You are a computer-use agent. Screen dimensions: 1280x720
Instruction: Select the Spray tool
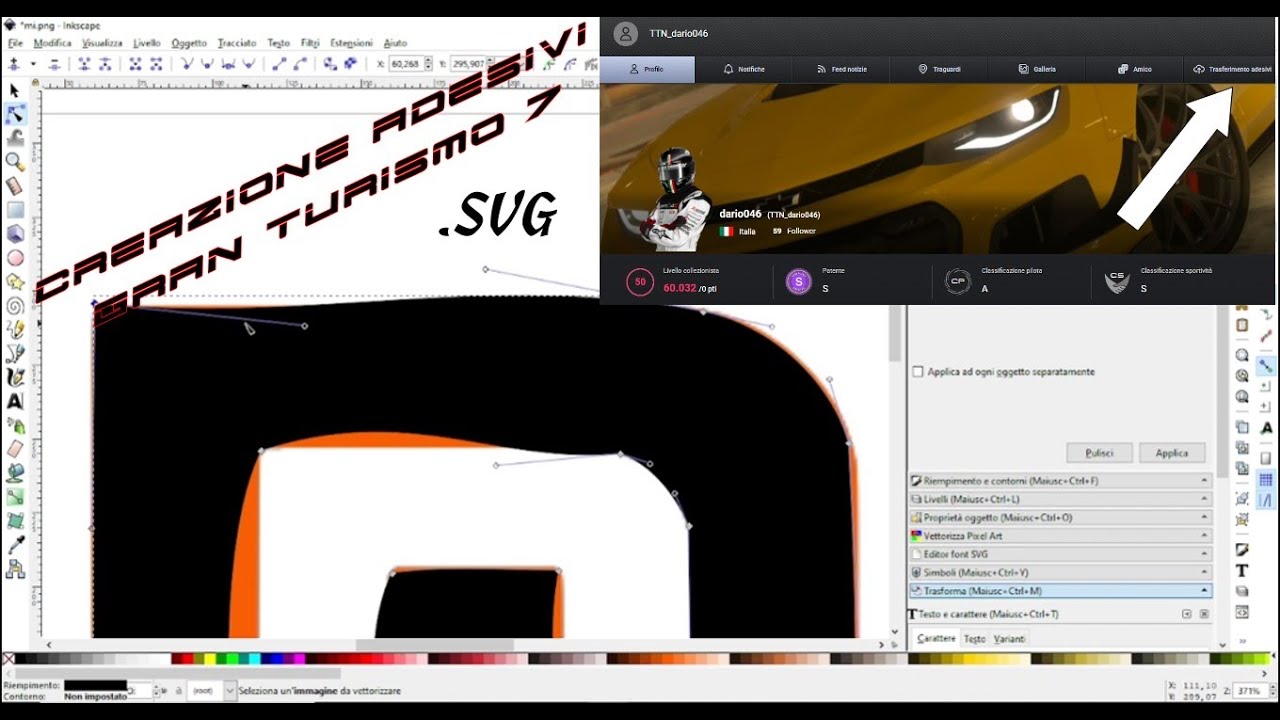click(14, 425)
